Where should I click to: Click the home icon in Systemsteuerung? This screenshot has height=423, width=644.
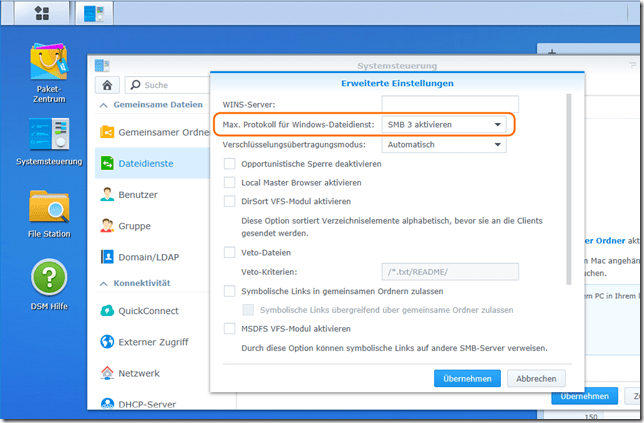pos(107,85)
